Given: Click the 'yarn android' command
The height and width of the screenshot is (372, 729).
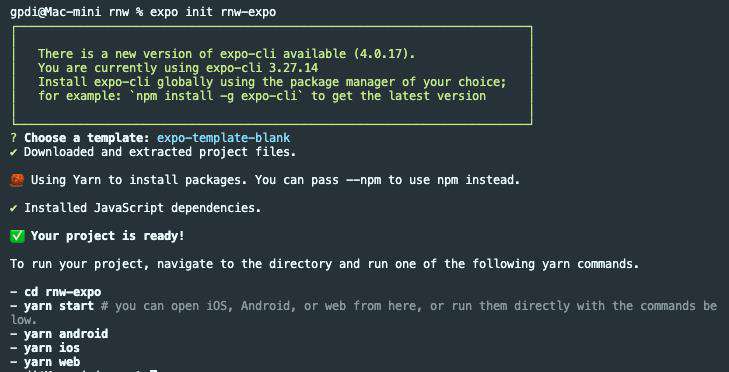Looking at the screenshot, I should pyautogui.click(x=66, y=334).
